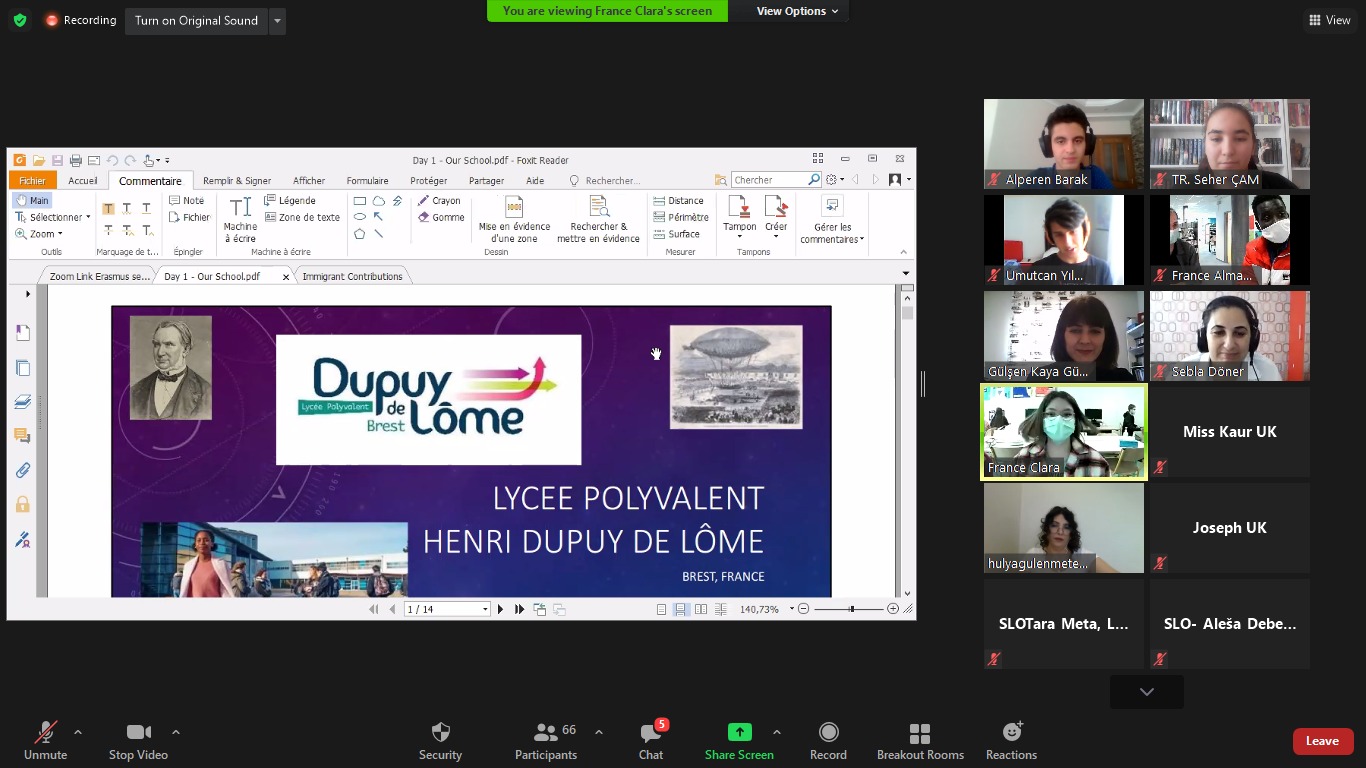Image resolution: width=1366 pixels, height=768 pixels.
Task: Choose the Surface measure tool
Action: 677,234
